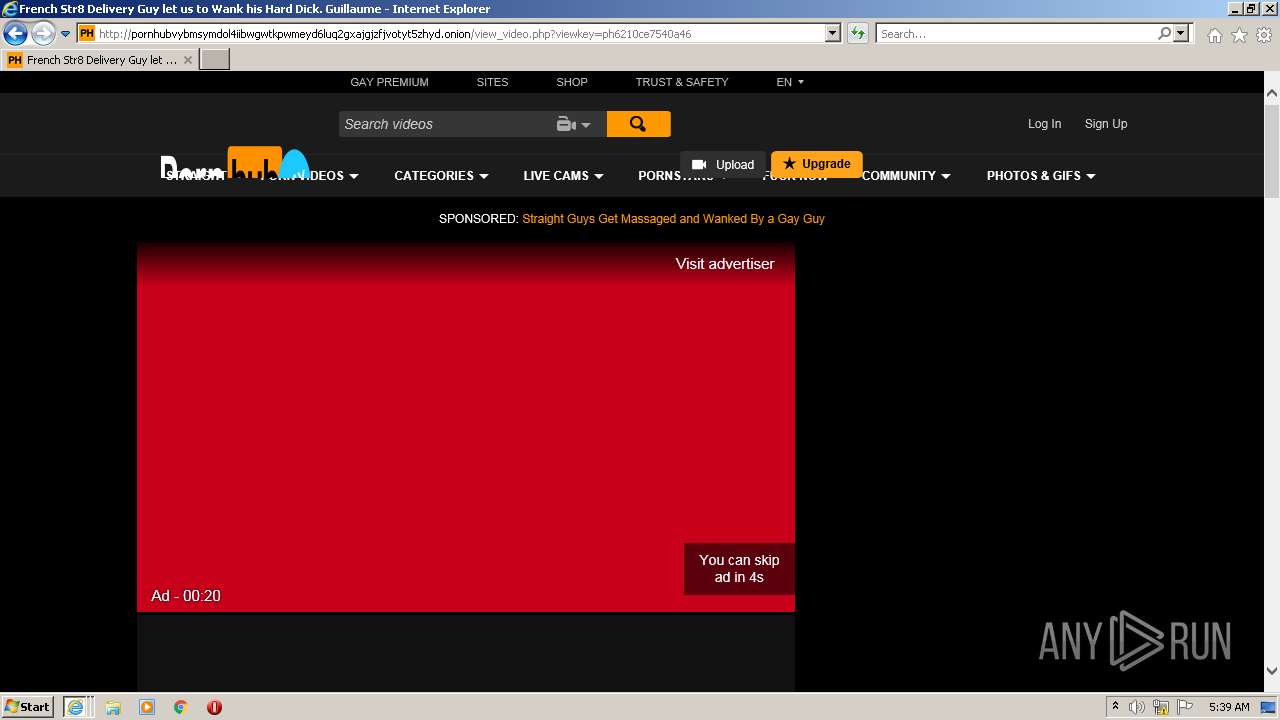
Task: Click the volume speaker tray icon
Action: click(x=1137, y=707)
